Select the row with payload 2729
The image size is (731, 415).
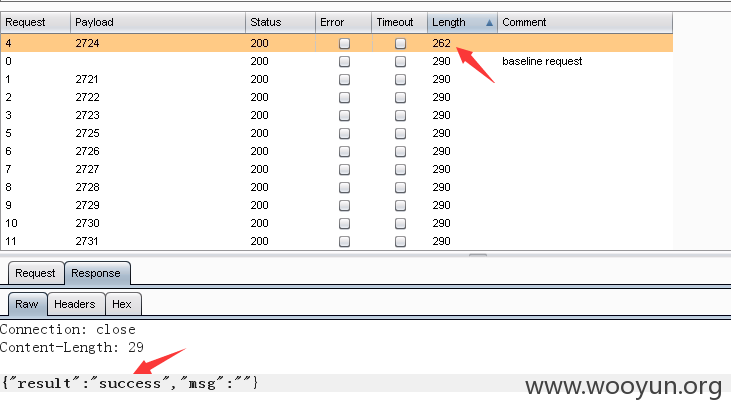[337, 205]
